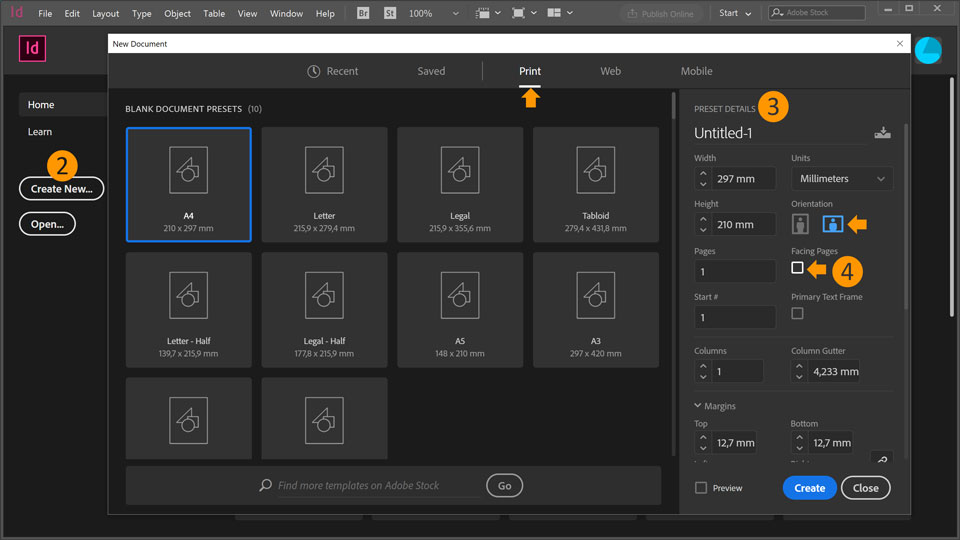Choose the Letter preset thumbnail
This screenshot has width=960, height=540.
pyautogui.click(x=324, y=184)
